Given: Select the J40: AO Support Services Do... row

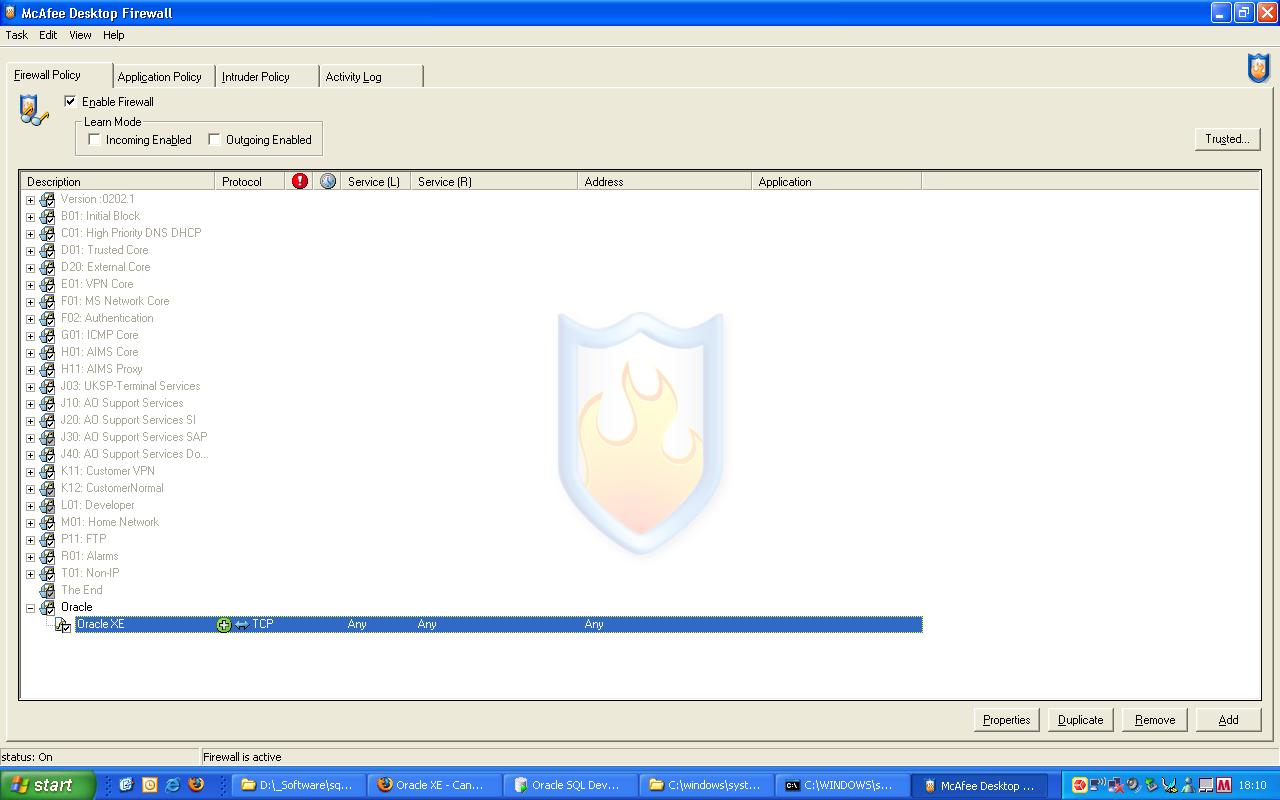Looking at the screenshot, I should click(134, 454).
